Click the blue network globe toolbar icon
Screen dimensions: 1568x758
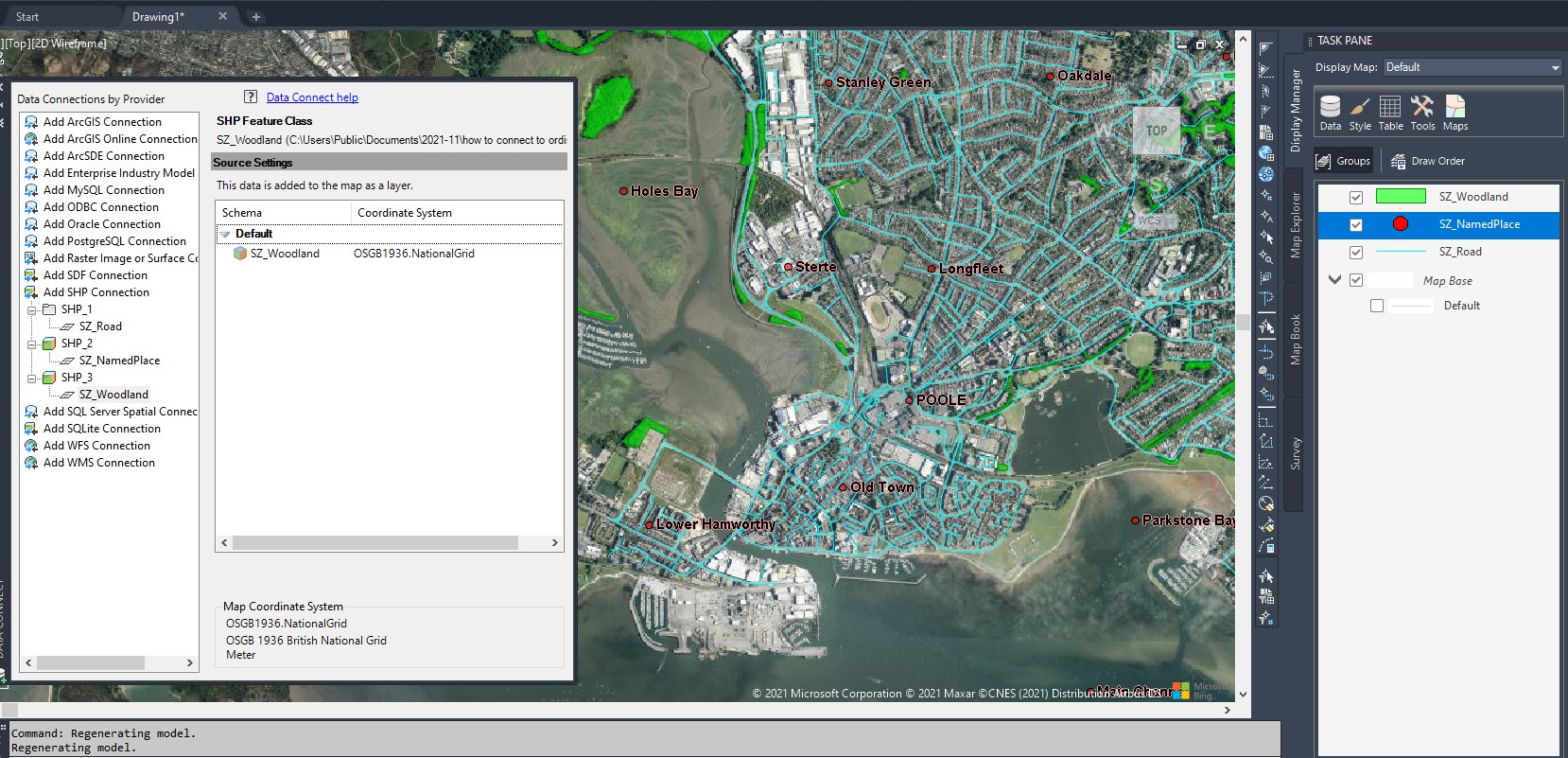[1266, 174]
